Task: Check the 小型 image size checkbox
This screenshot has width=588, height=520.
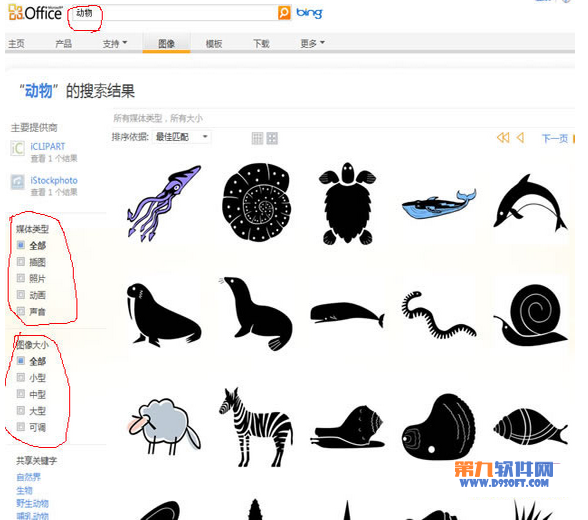Action: pyautogui.click(x=21, y=377)
